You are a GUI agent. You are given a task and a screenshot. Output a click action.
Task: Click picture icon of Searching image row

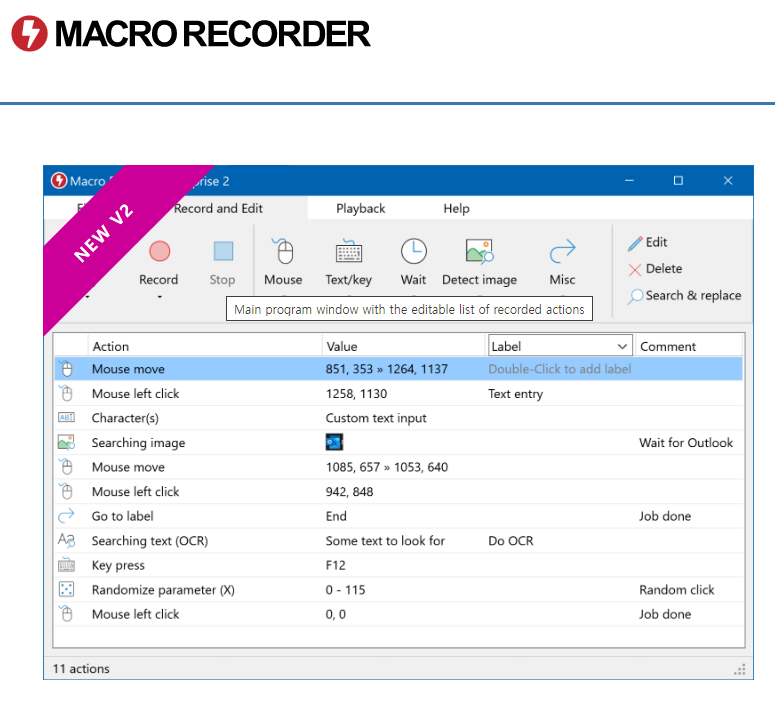[x=66, y=442]
